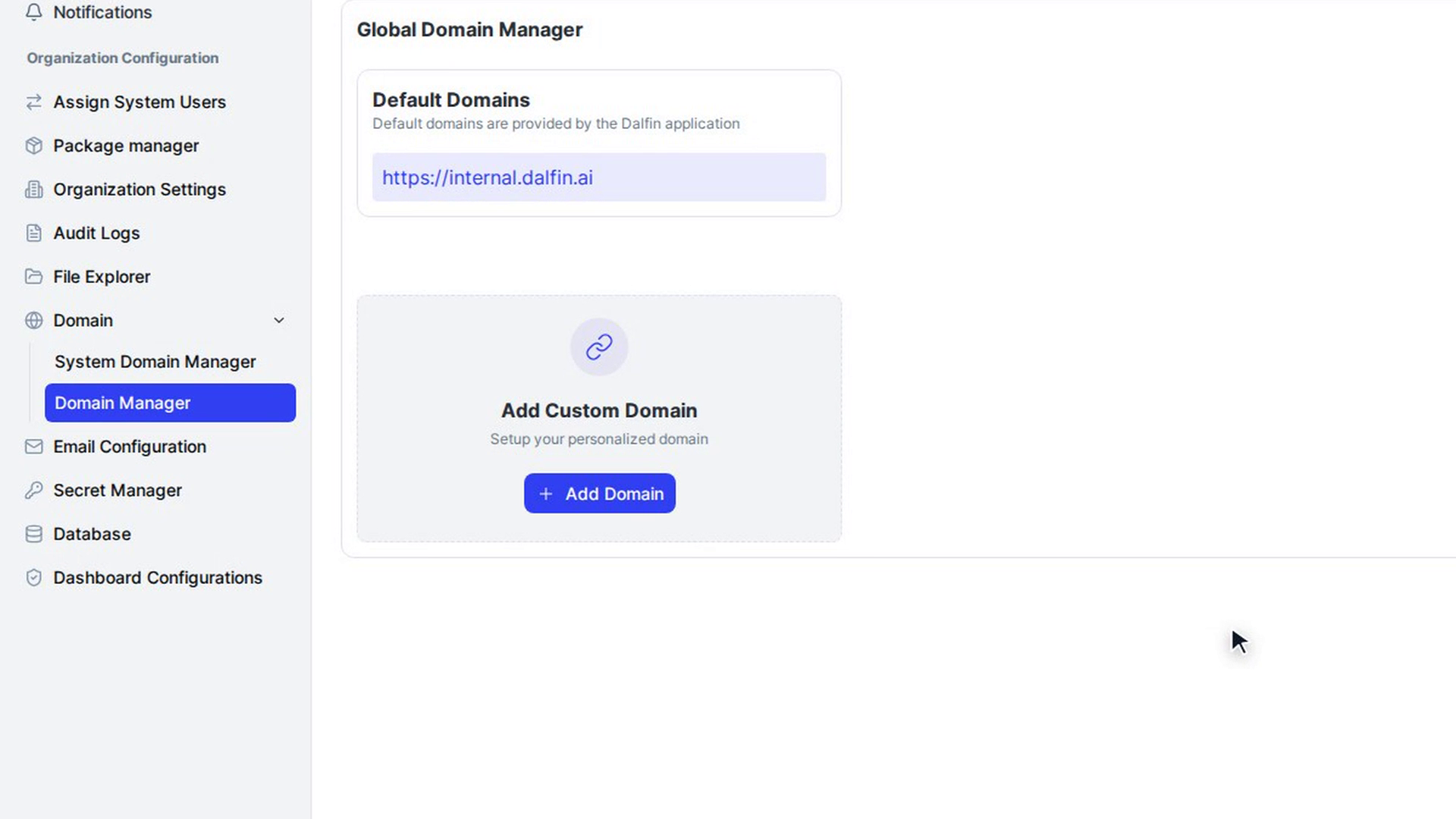Click the default domains description text
1456x819 pixels.
[556, 124]
